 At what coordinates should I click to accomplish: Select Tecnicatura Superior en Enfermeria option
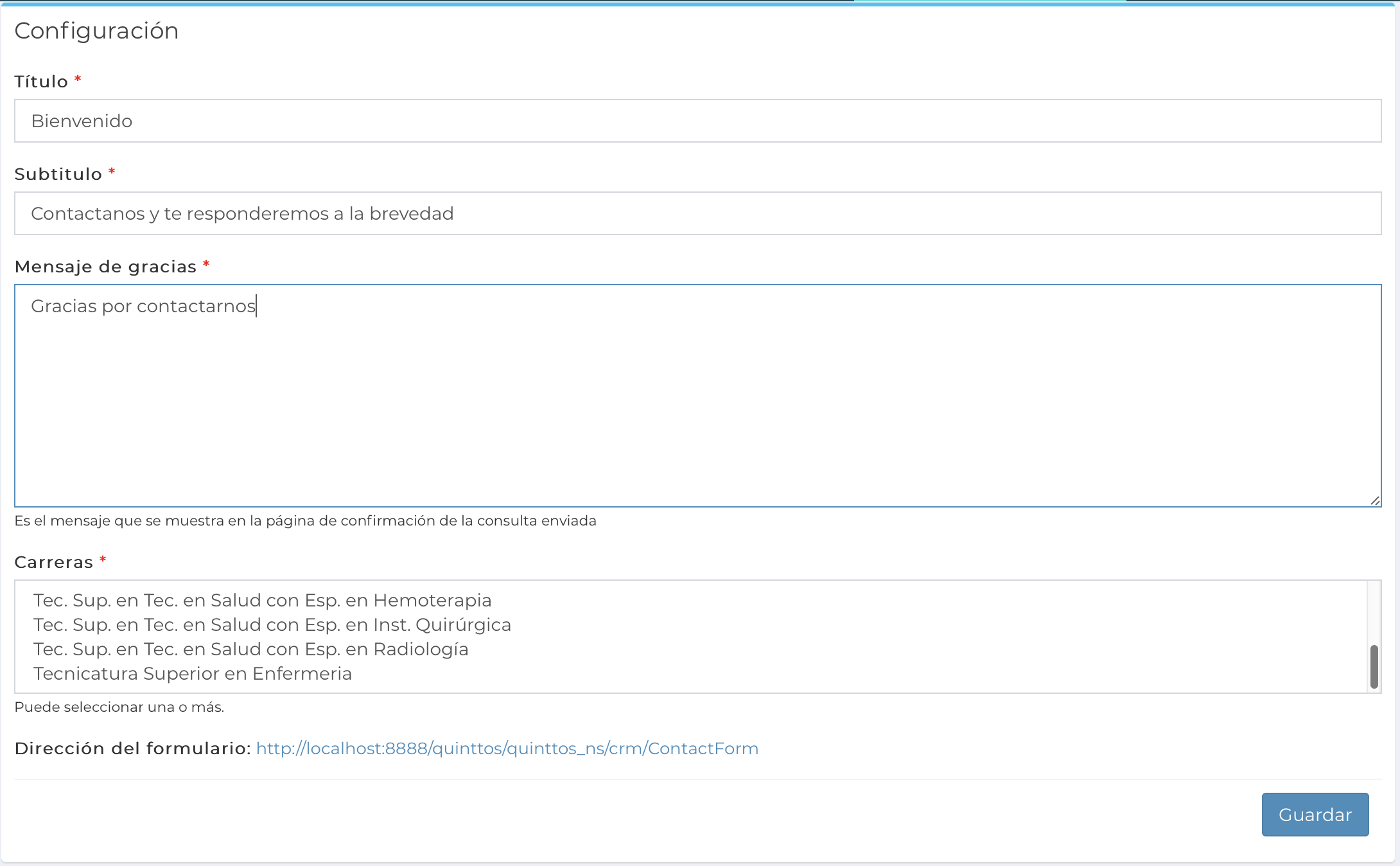[x=193, y=673]
